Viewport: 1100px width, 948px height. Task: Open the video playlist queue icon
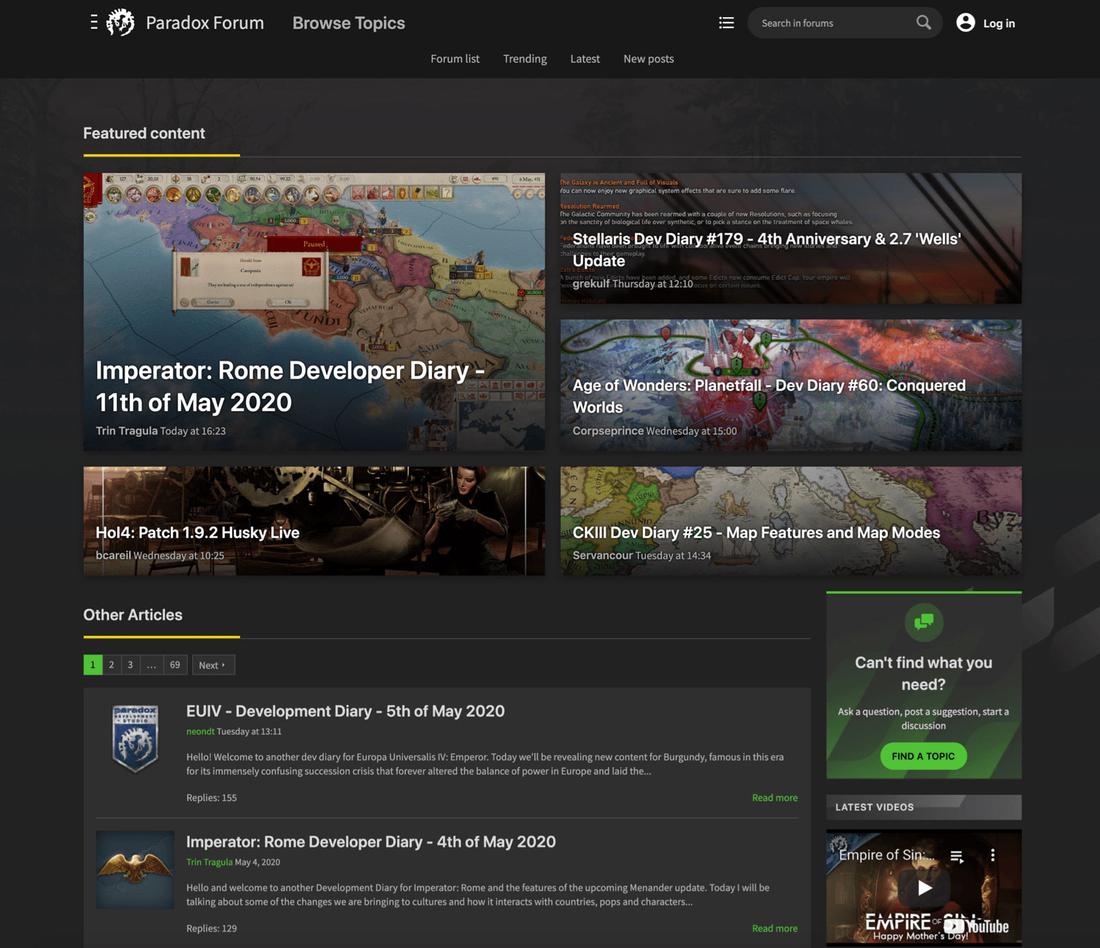[x=956, y=856]
